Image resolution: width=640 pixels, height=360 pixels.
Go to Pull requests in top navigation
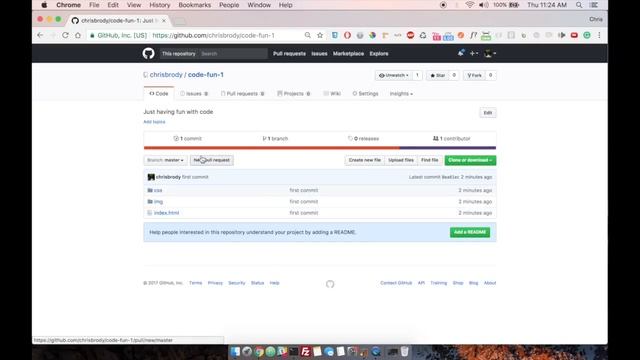289,53
